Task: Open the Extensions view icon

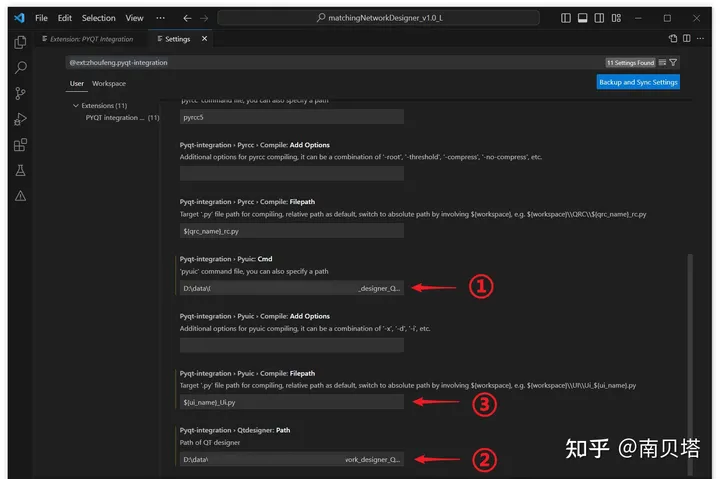Action: click(20, 145)
